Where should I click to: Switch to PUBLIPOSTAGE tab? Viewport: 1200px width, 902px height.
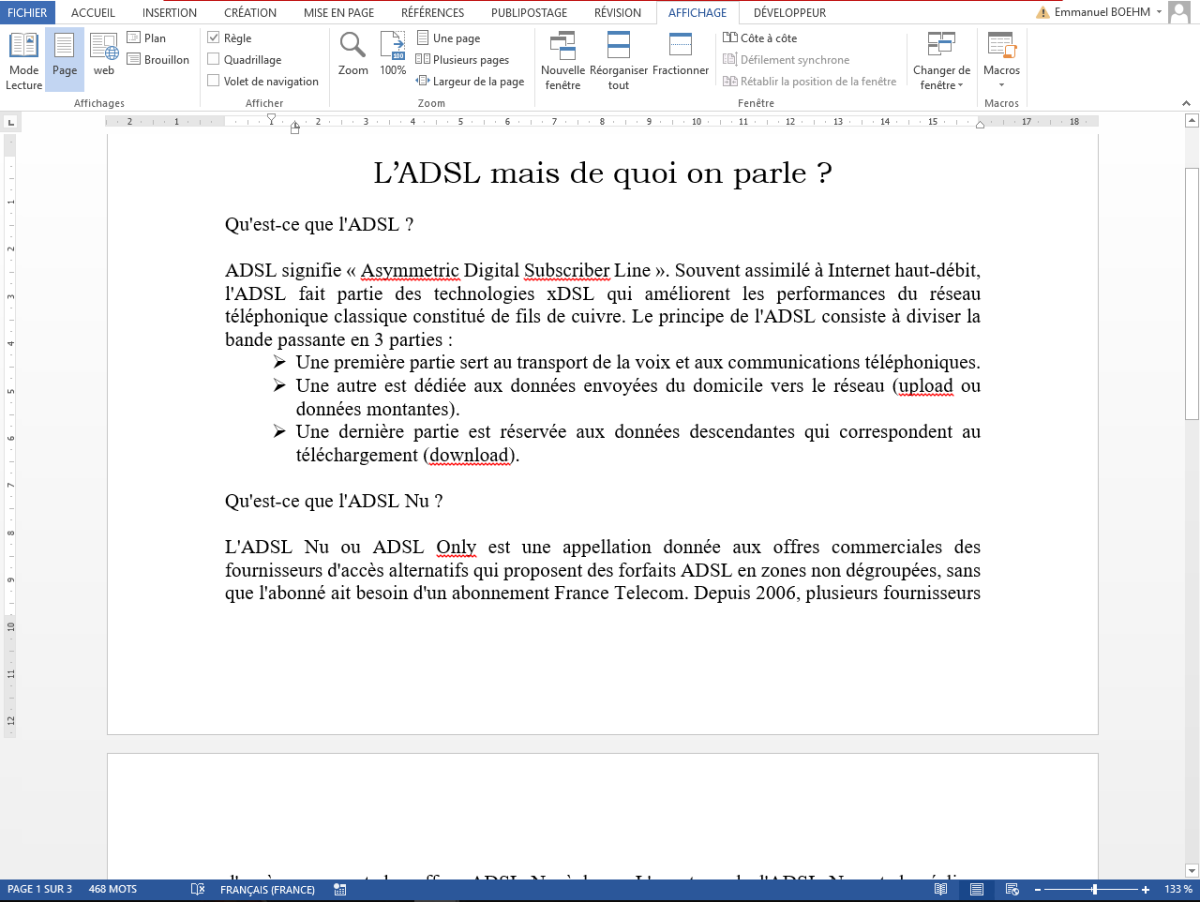coord(529,13)
